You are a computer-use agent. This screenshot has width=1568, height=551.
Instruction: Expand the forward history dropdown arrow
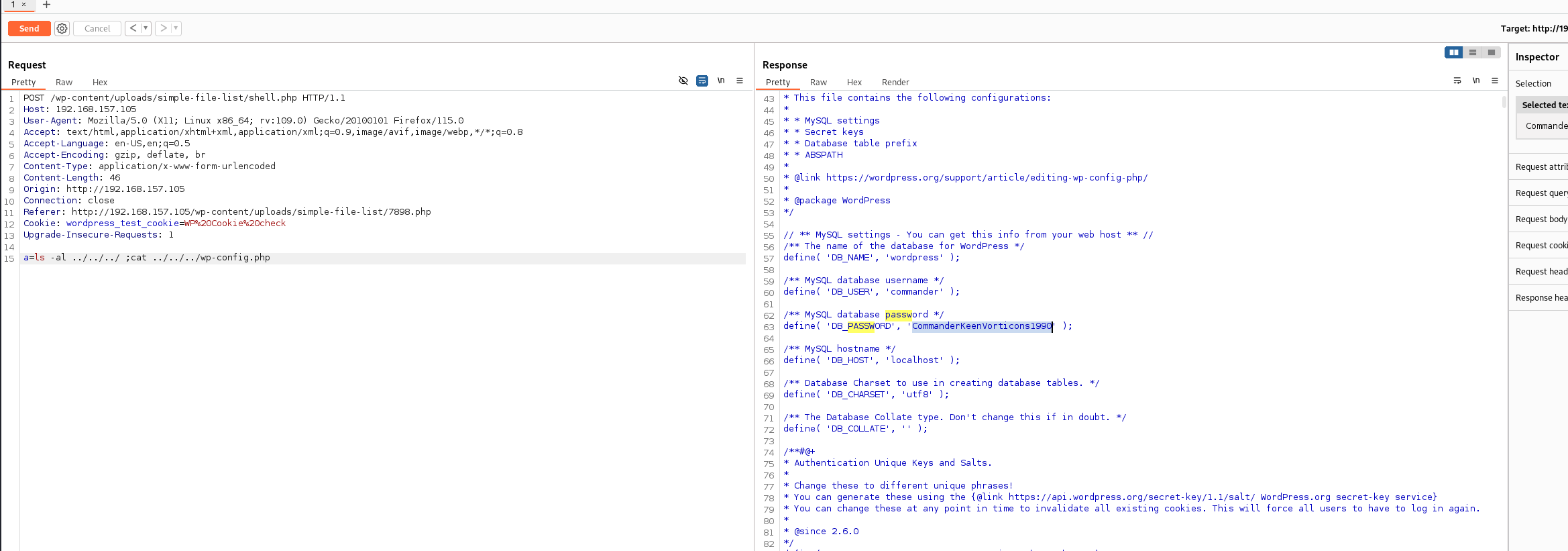176,28
